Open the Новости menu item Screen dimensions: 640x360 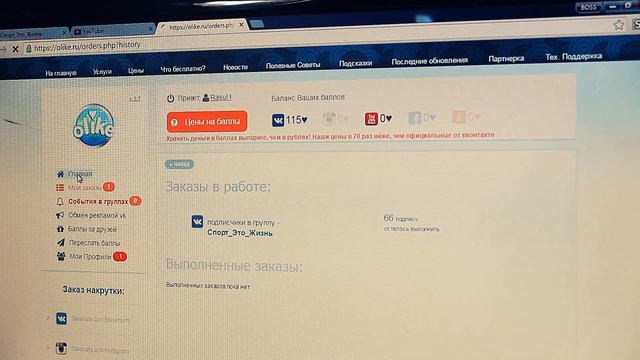[236, 67]
